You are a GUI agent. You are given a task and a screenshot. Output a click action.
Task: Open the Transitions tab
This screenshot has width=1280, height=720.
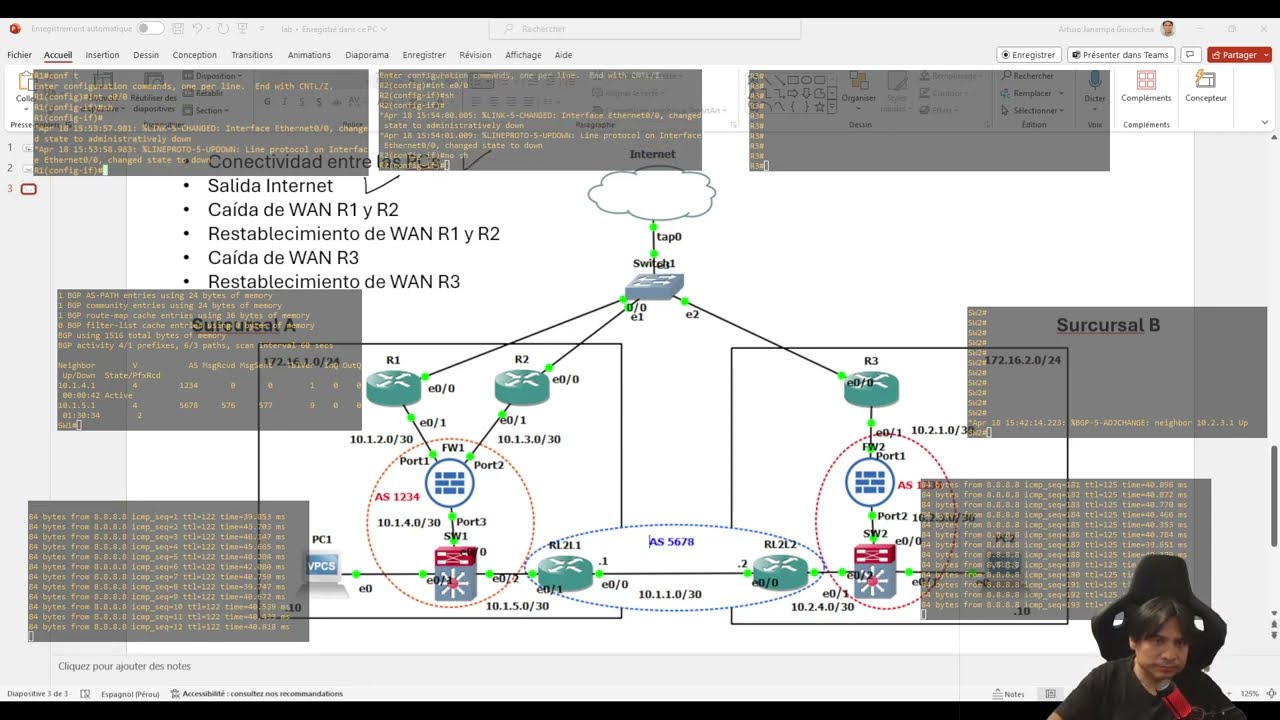[x=252, y=55]
